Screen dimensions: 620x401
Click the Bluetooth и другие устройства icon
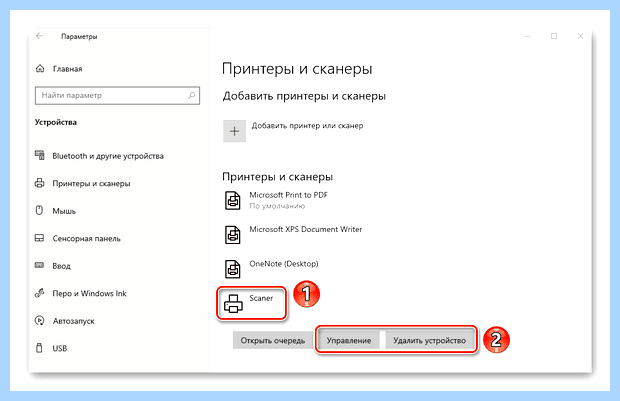point(40,155)
